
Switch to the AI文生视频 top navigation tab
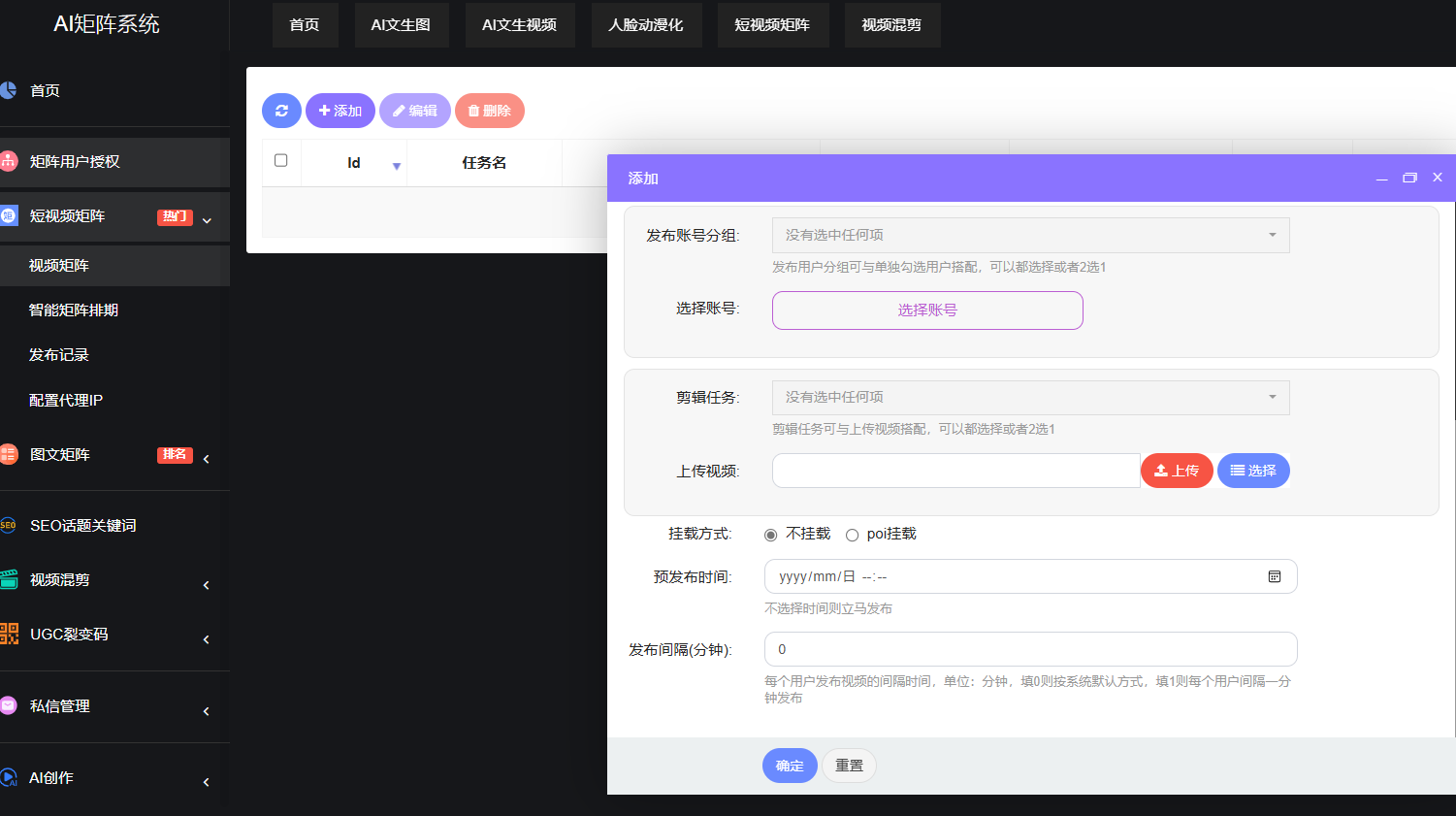[x=520, y=25]
